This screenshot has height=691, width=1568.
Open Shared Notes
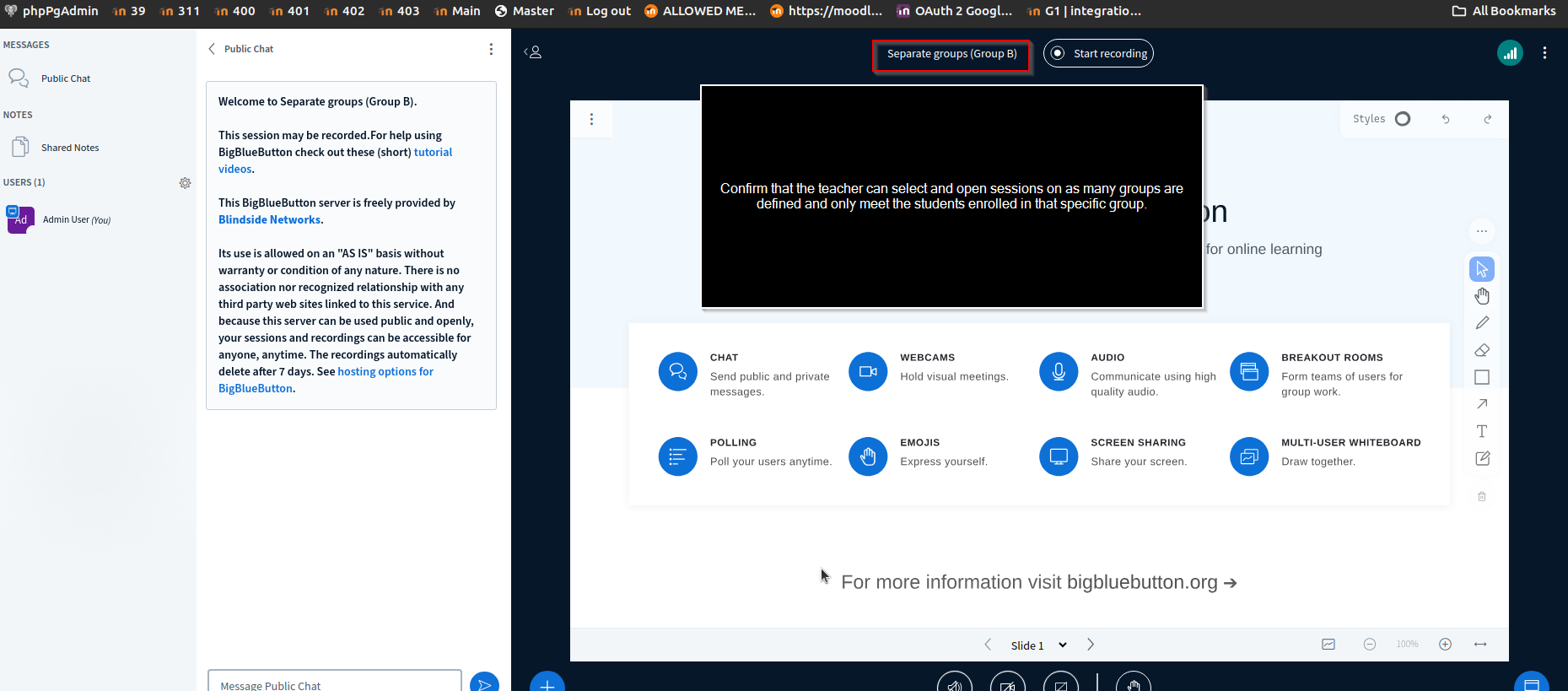coord(70,148)
